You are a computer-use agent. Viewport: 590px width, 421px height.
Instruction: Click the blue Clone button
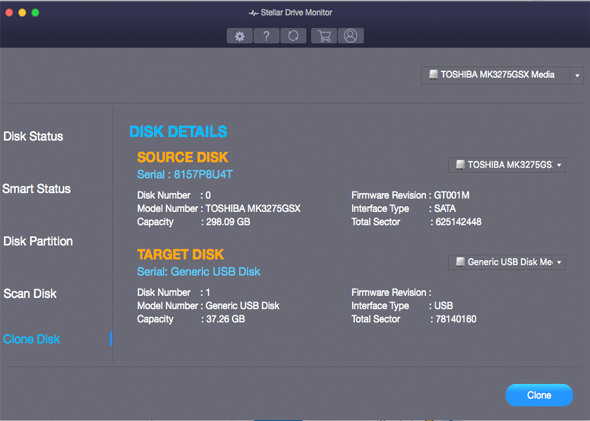click(x=539, y=395)
